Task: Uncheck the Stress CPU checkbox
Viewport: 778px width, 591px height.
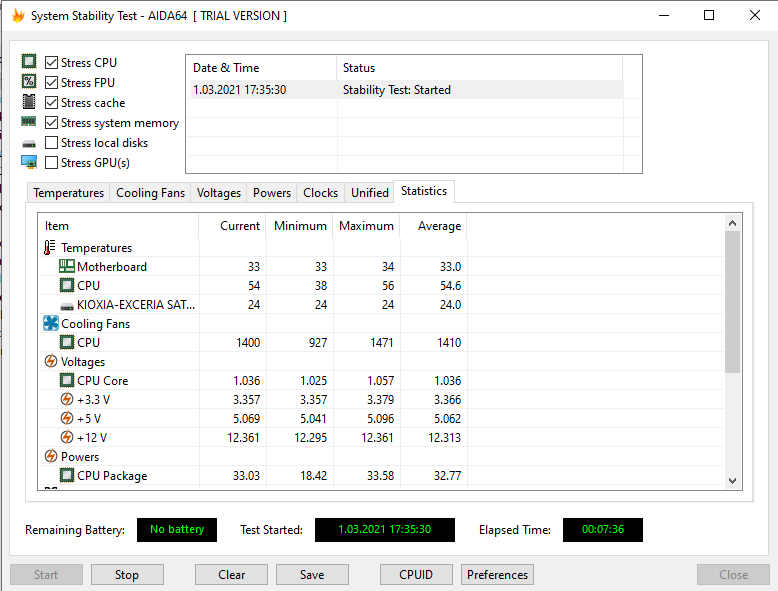Action: 51,63
